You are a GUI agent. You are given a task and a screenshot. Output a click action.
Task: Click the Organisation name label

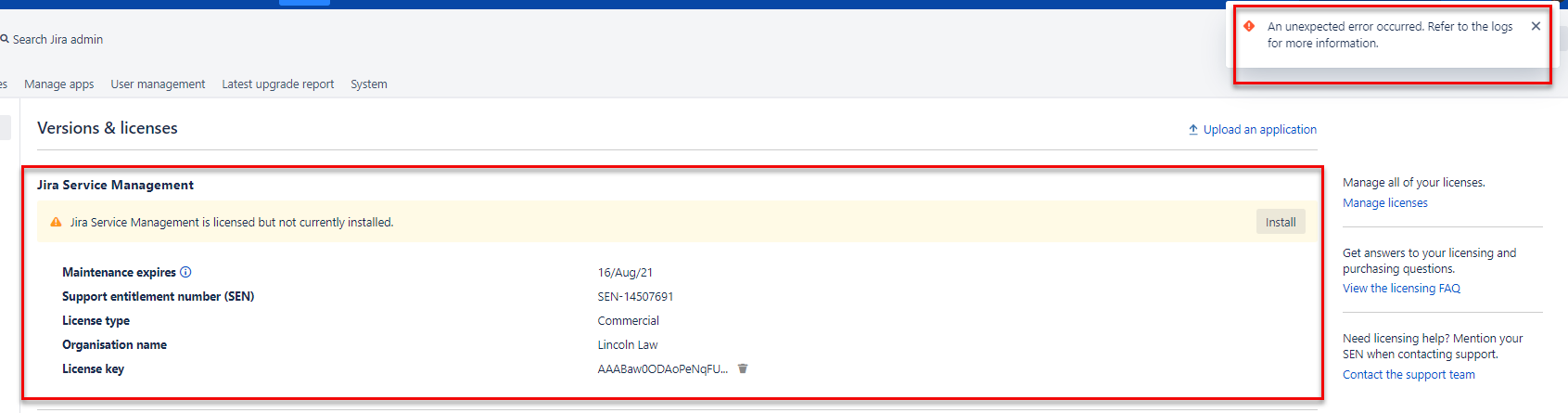tap(114, 344)
